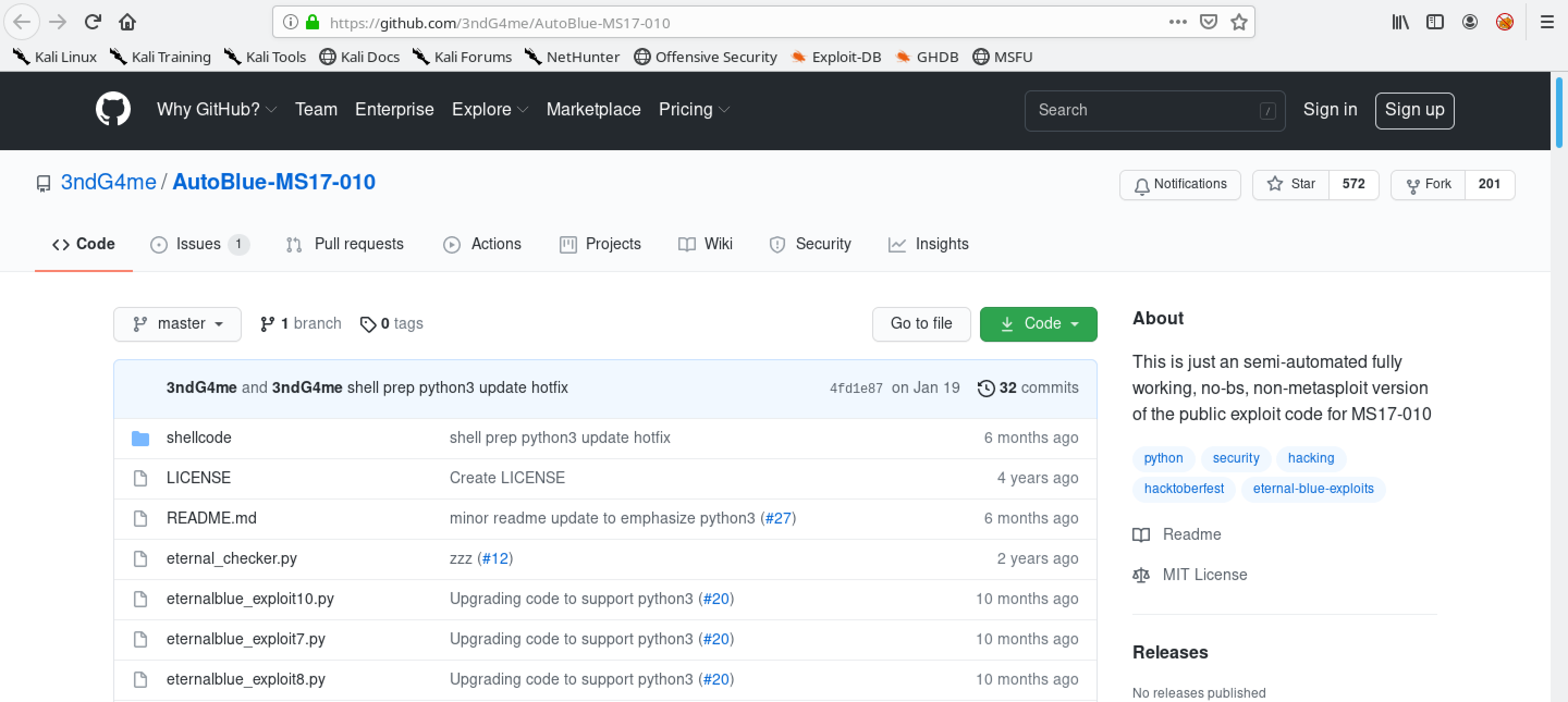Viewport: 1568px width, 702px height.
Task: Open the 3ndG4me owner link
Action: 108,182
